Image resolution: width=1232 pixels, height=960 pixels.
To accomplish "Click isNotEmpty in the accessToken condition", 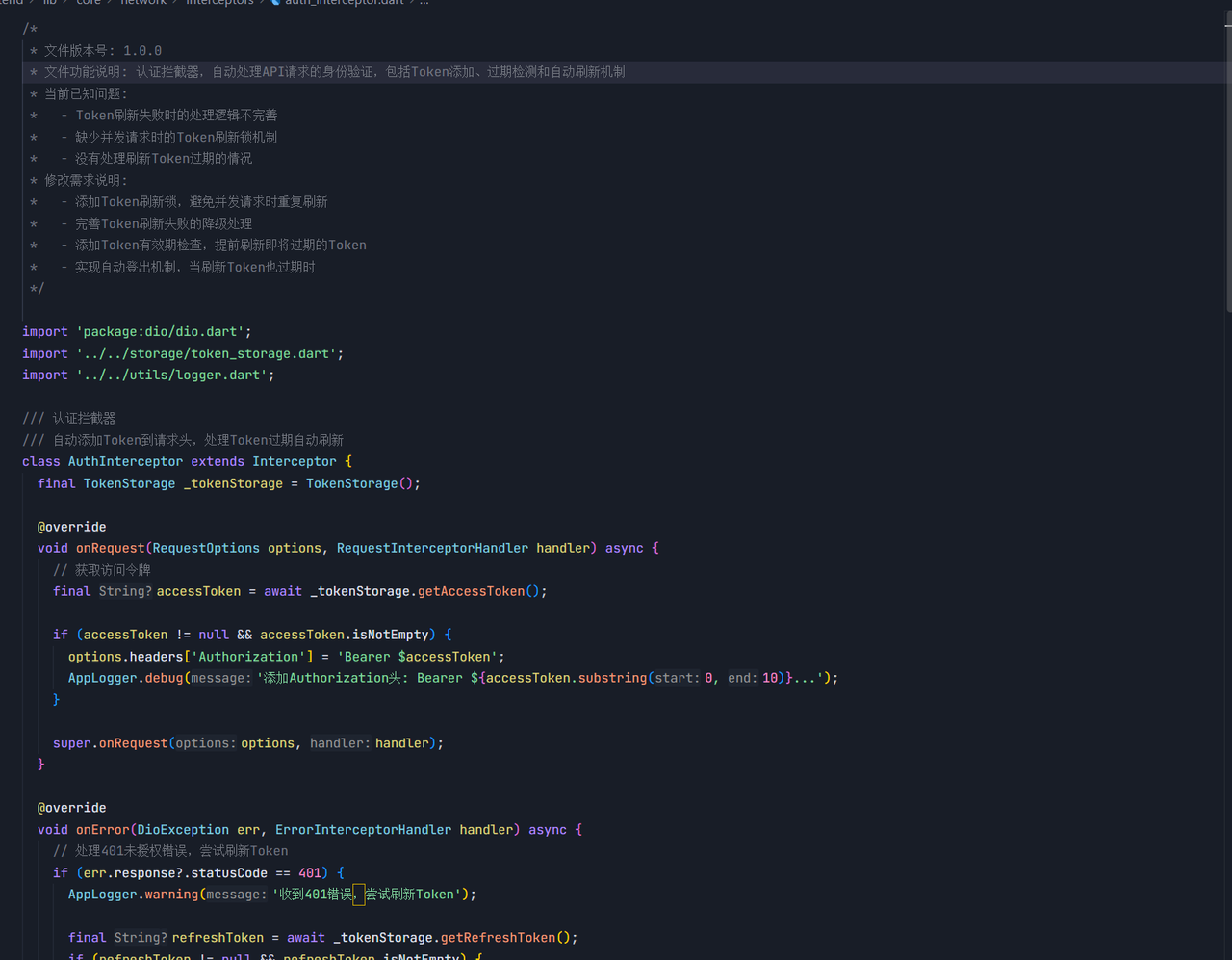I will pos(390,635).
